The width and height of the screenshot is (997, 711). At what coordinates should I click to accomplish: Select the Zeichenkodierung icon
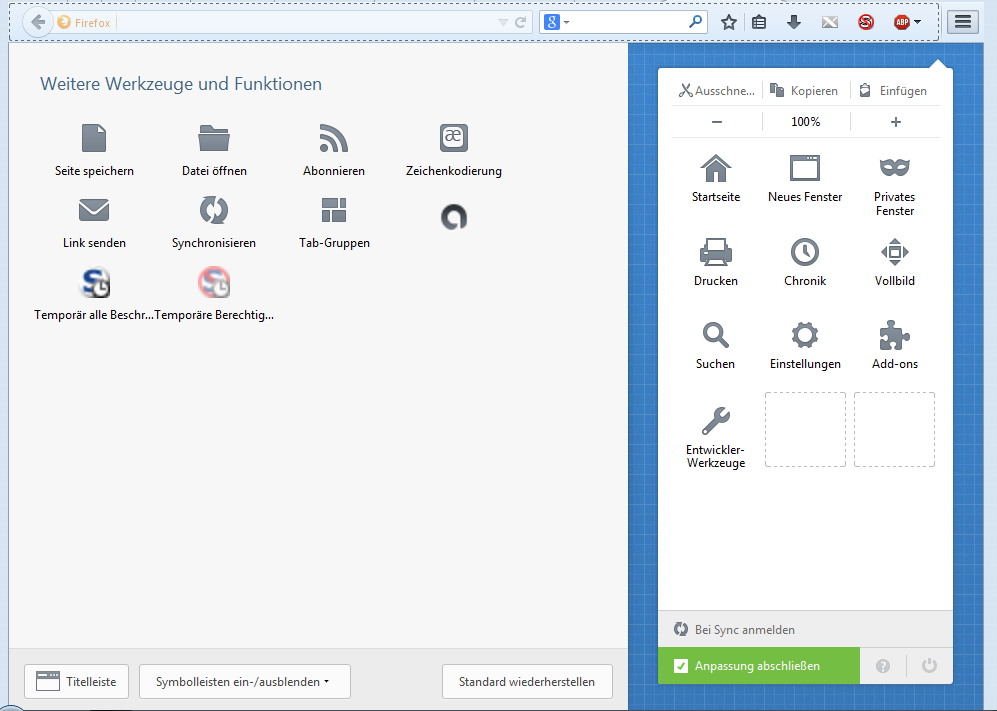coord(453,138)
